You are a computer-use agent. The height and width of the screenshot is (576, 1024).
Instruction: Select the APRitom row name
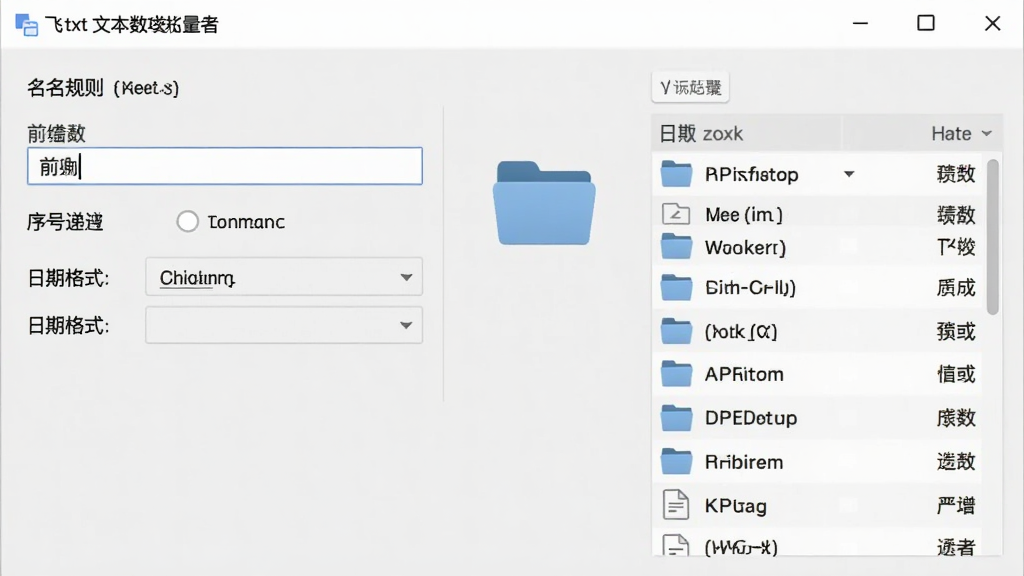point(744,374)
